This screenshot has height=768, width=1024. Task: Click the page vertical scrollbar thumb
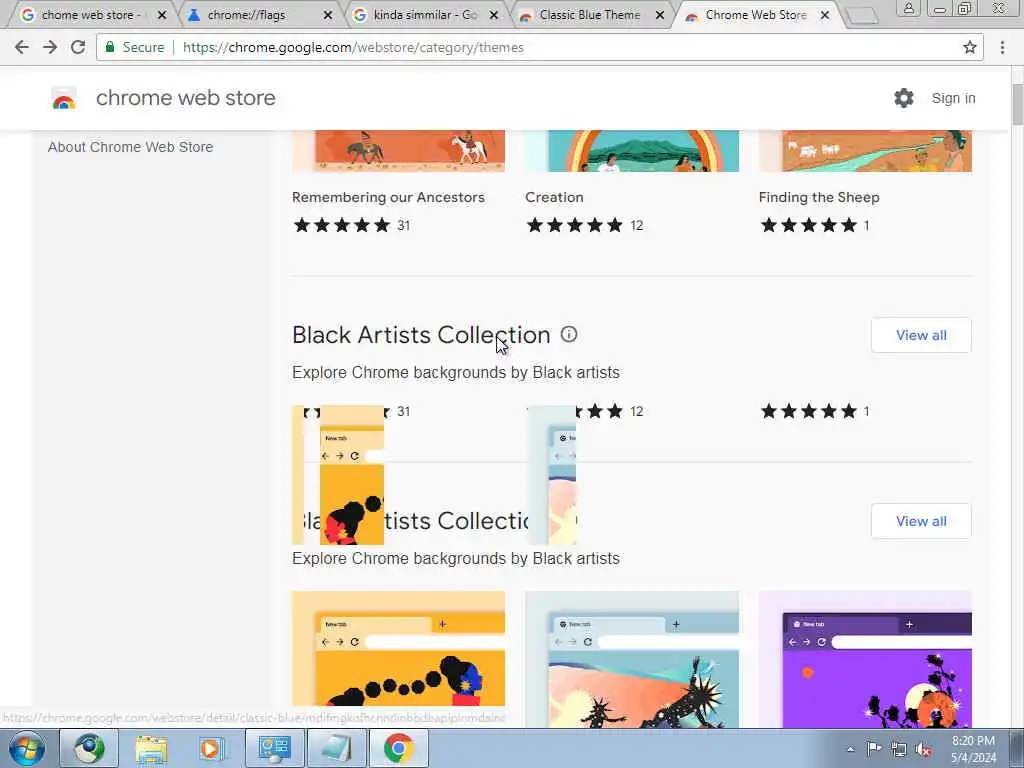pyautogui.click(x=1017, y=104)
